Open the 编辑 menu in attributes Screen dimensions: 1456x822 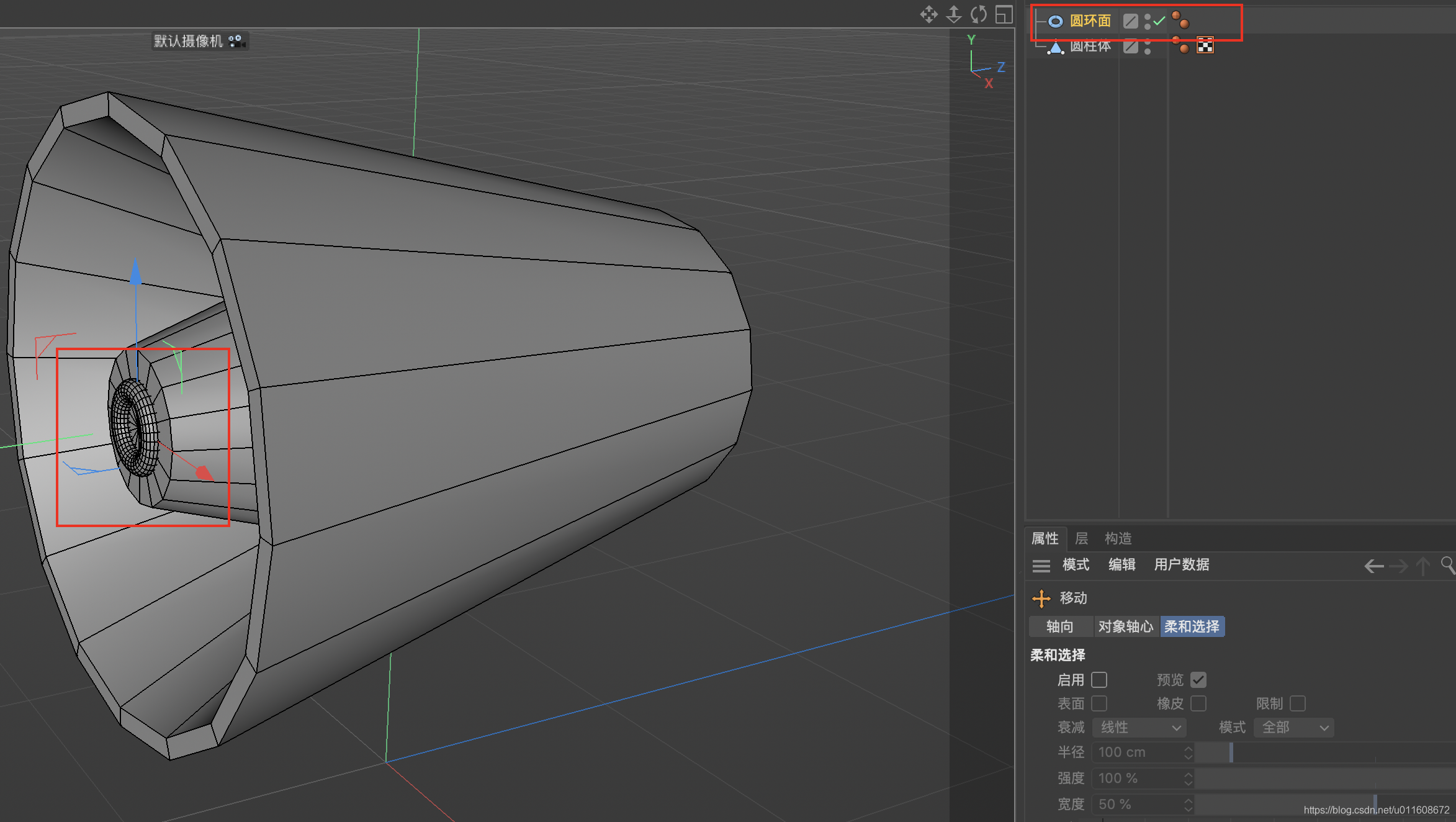[x=1121, y=564]
